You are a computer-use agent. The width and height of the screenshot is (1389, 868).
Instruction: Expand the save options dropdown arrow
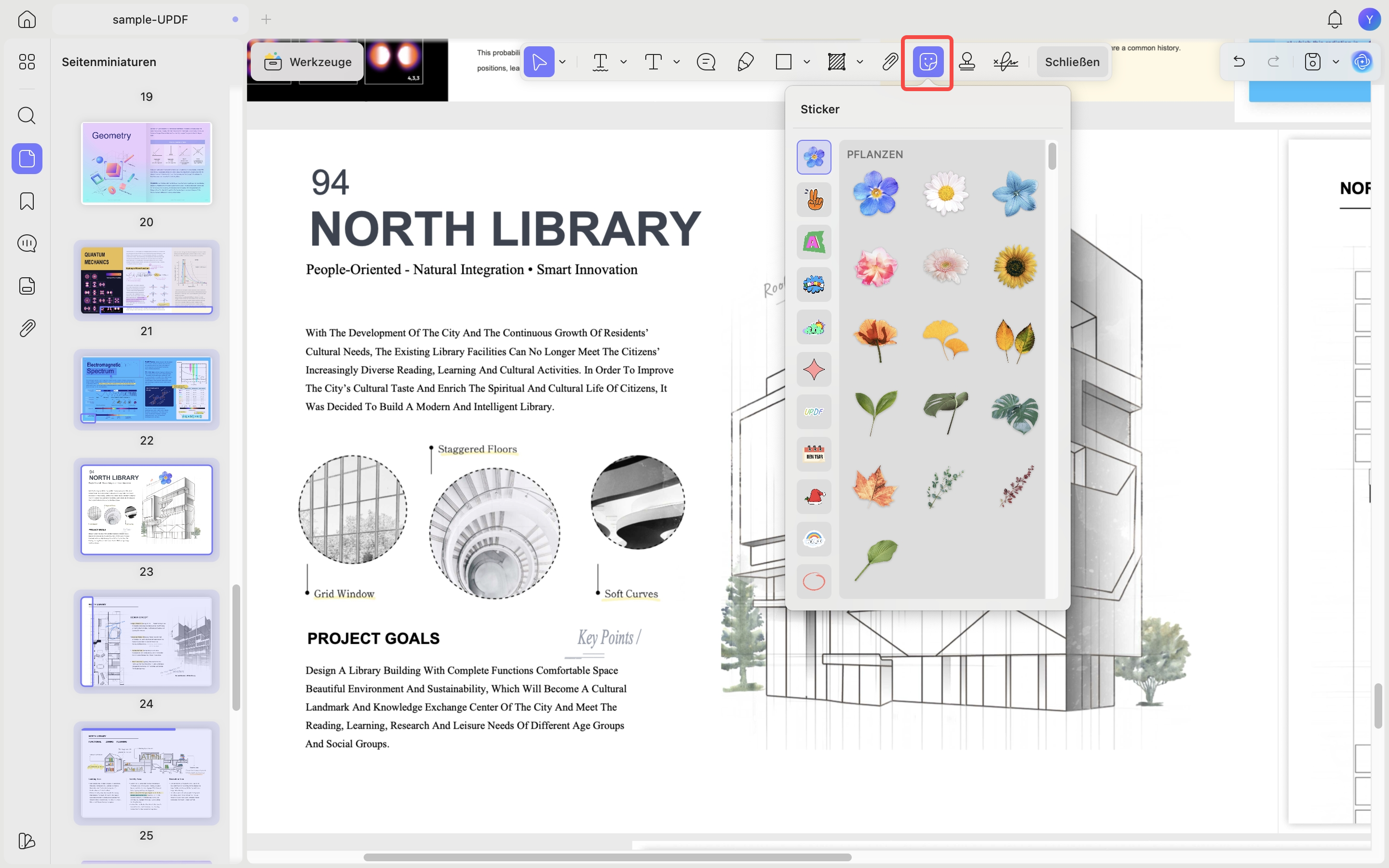(1335, 61)
